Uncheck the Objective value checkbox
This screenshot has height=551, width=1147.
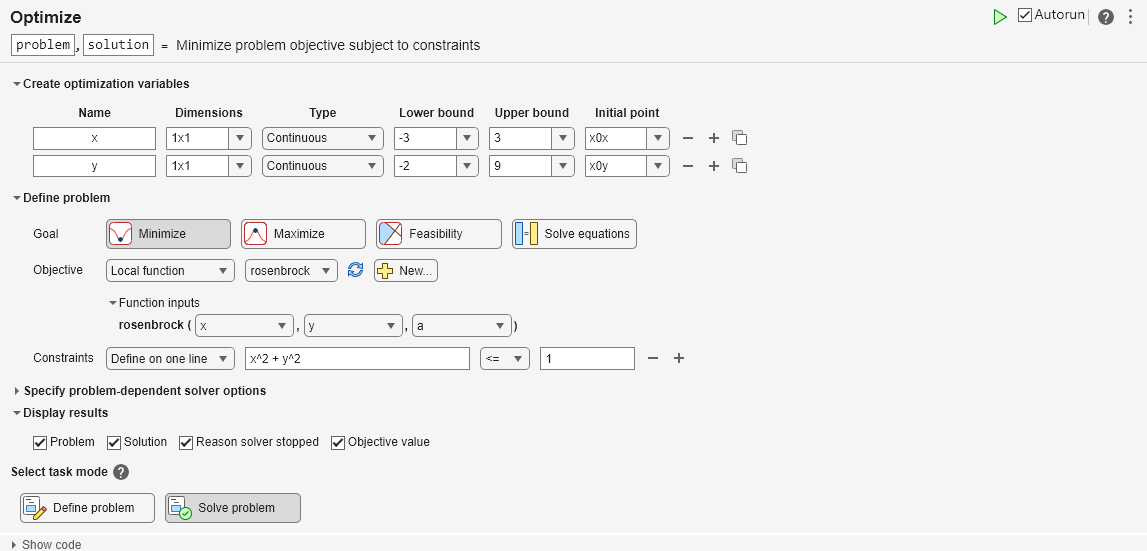point(338,442)
